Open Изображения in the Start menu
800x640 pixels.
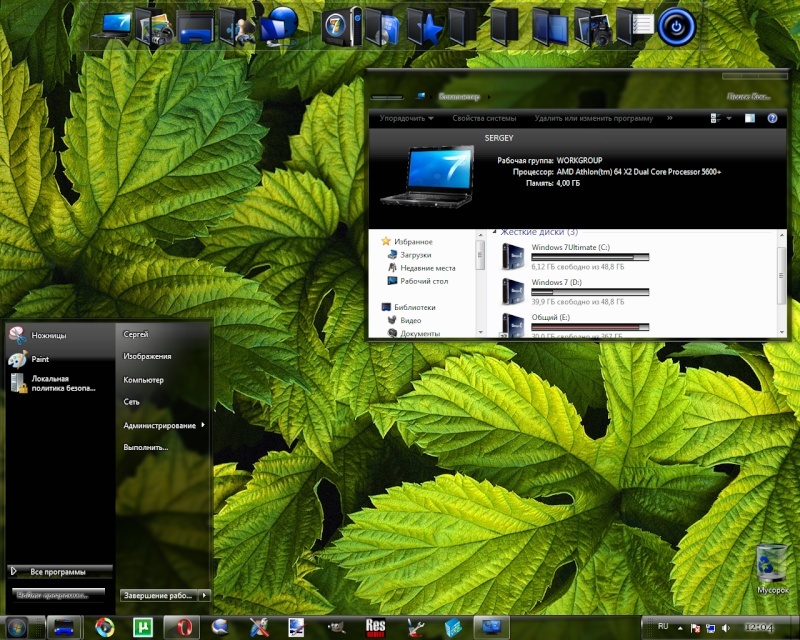[x=147, y=356]
